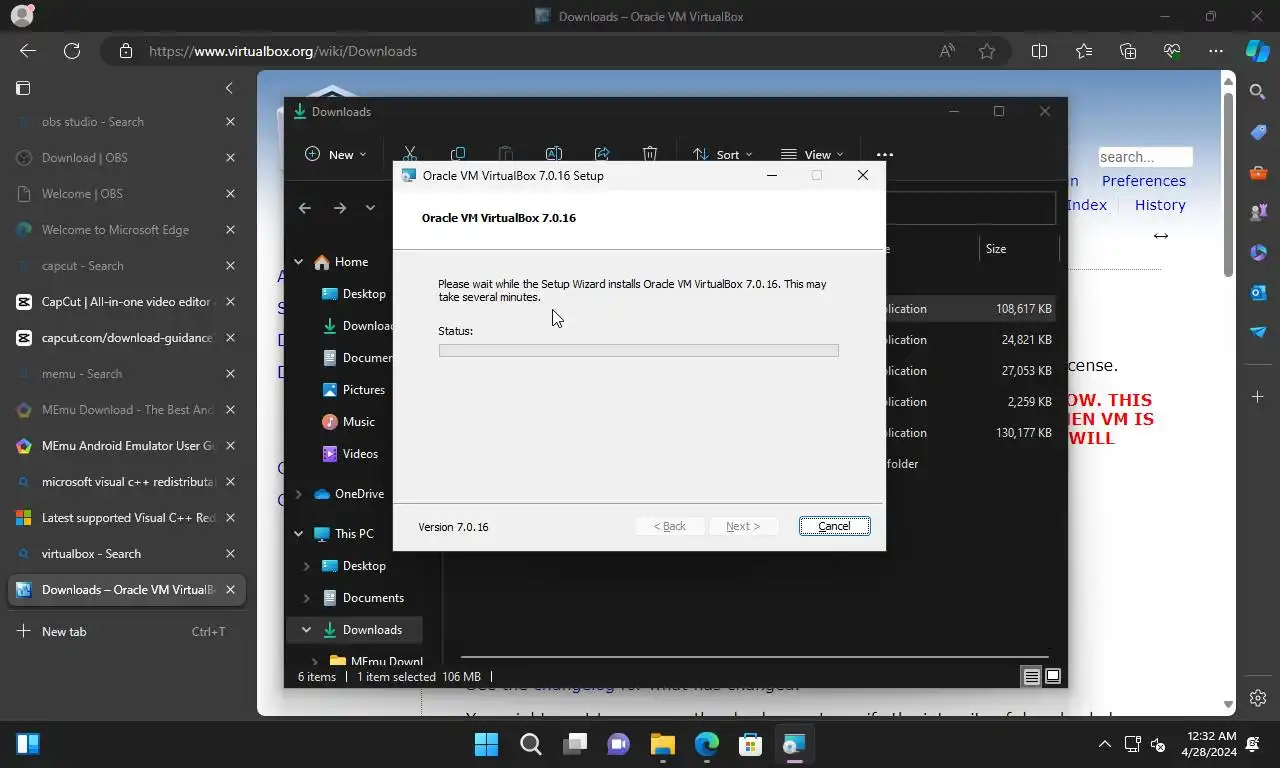Collapse Downloads under This PC
This screenshot has width=1280, height=768.
pos(307,630)
